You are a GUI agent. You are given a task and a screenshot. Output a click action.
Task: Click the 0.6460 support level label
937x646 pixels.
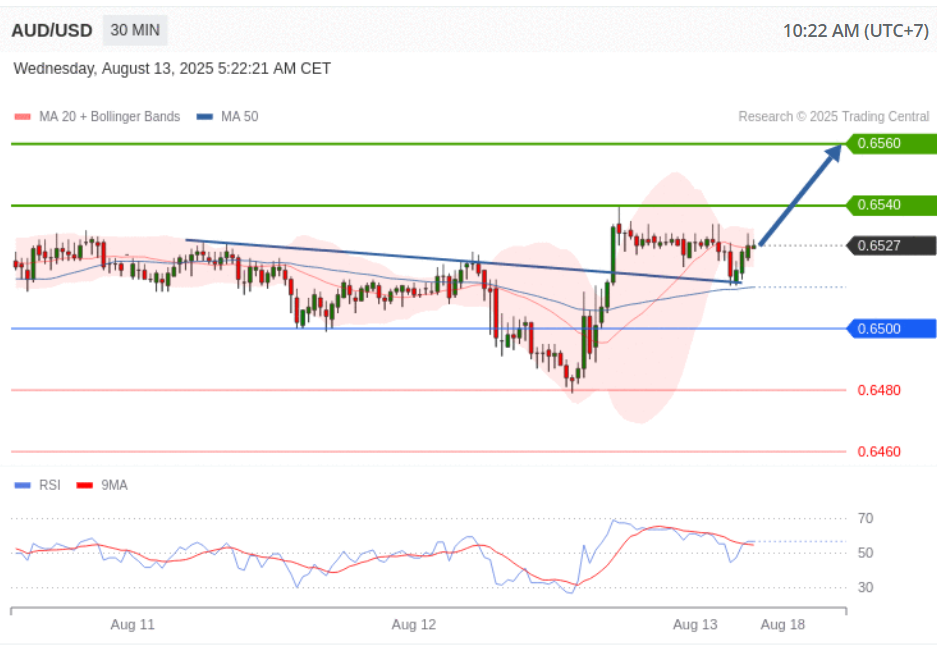coord(878,452)
